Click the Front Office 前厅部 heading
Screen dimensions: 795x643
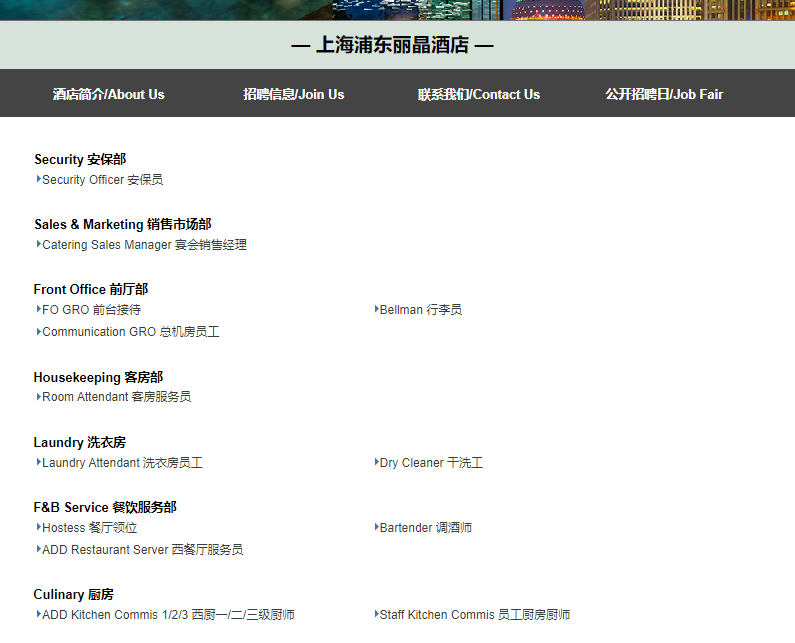(x=91, y=290)
